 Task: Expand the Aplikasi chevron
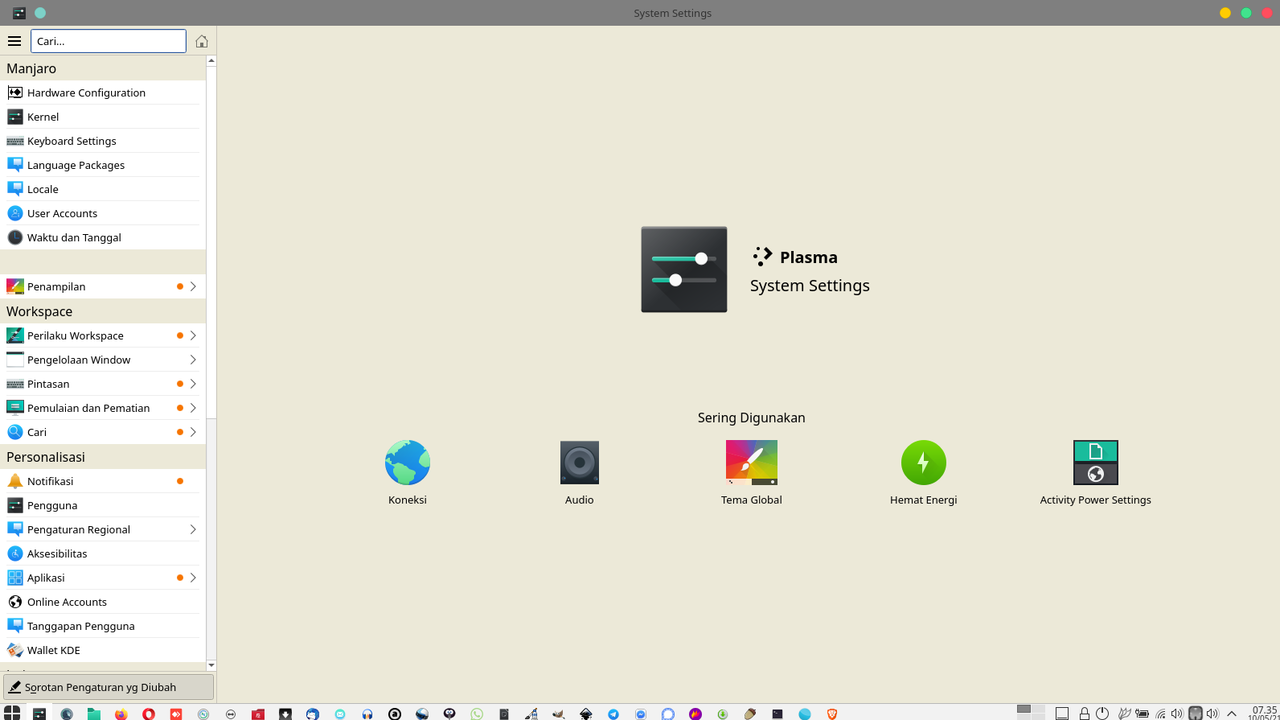point(193,578)
